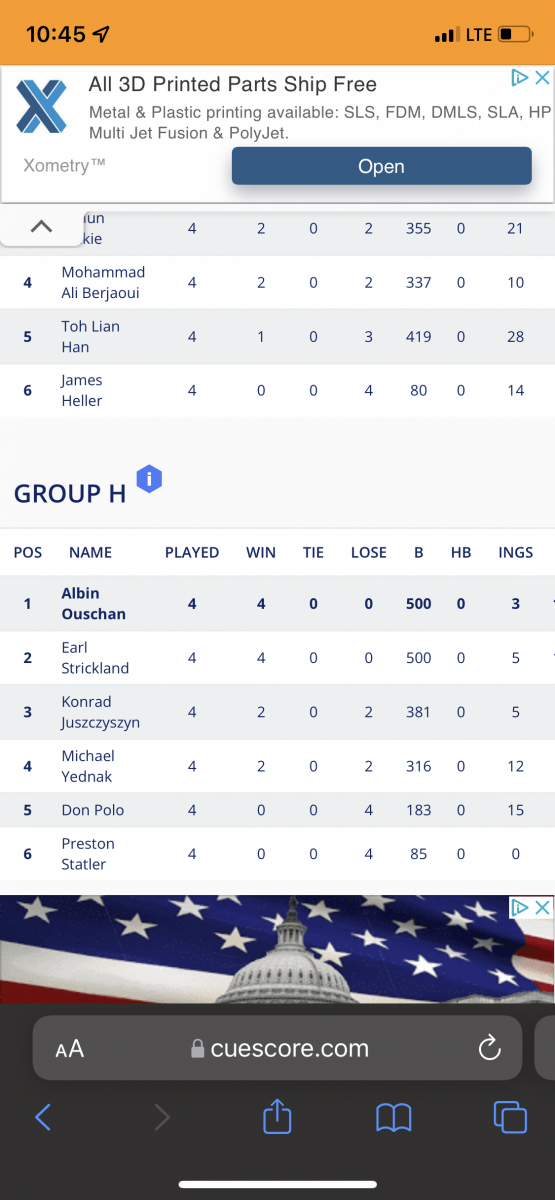
Task: Open Albin Ouschan player link
Action: (x=93, y=604)
